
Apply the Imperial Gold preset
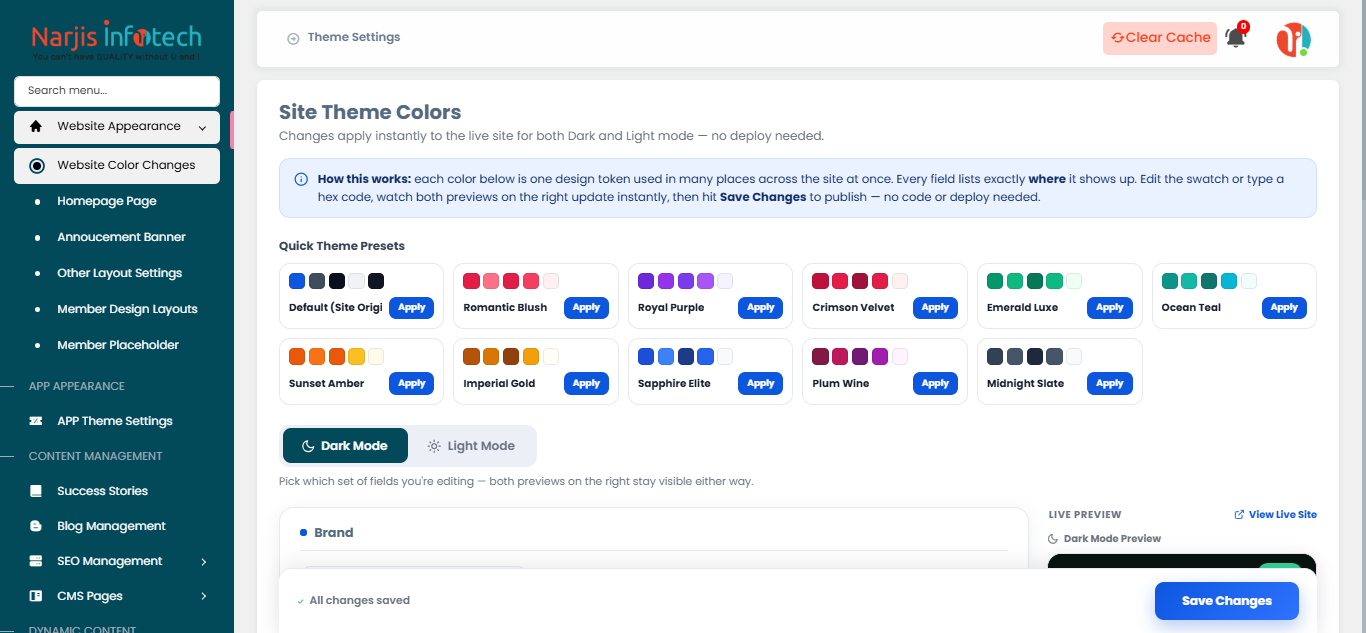click(586, 384)
